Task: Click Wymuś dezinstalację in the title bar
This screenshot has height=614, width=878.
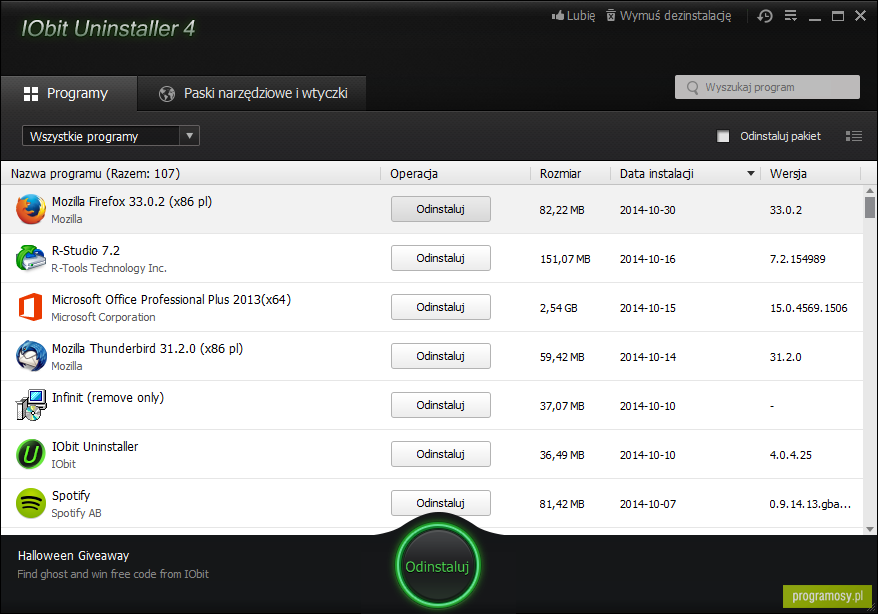Action: tap(669, 16)
